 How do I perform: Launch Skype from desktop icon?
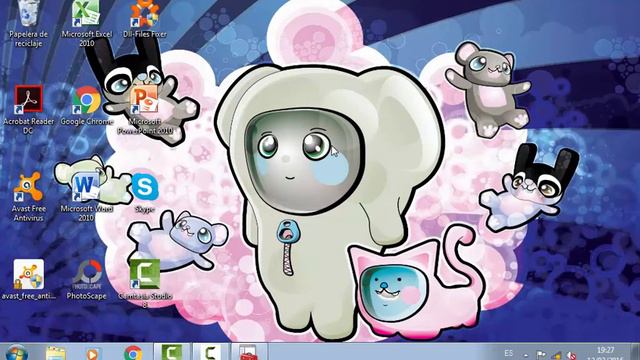tap(145, 193)
